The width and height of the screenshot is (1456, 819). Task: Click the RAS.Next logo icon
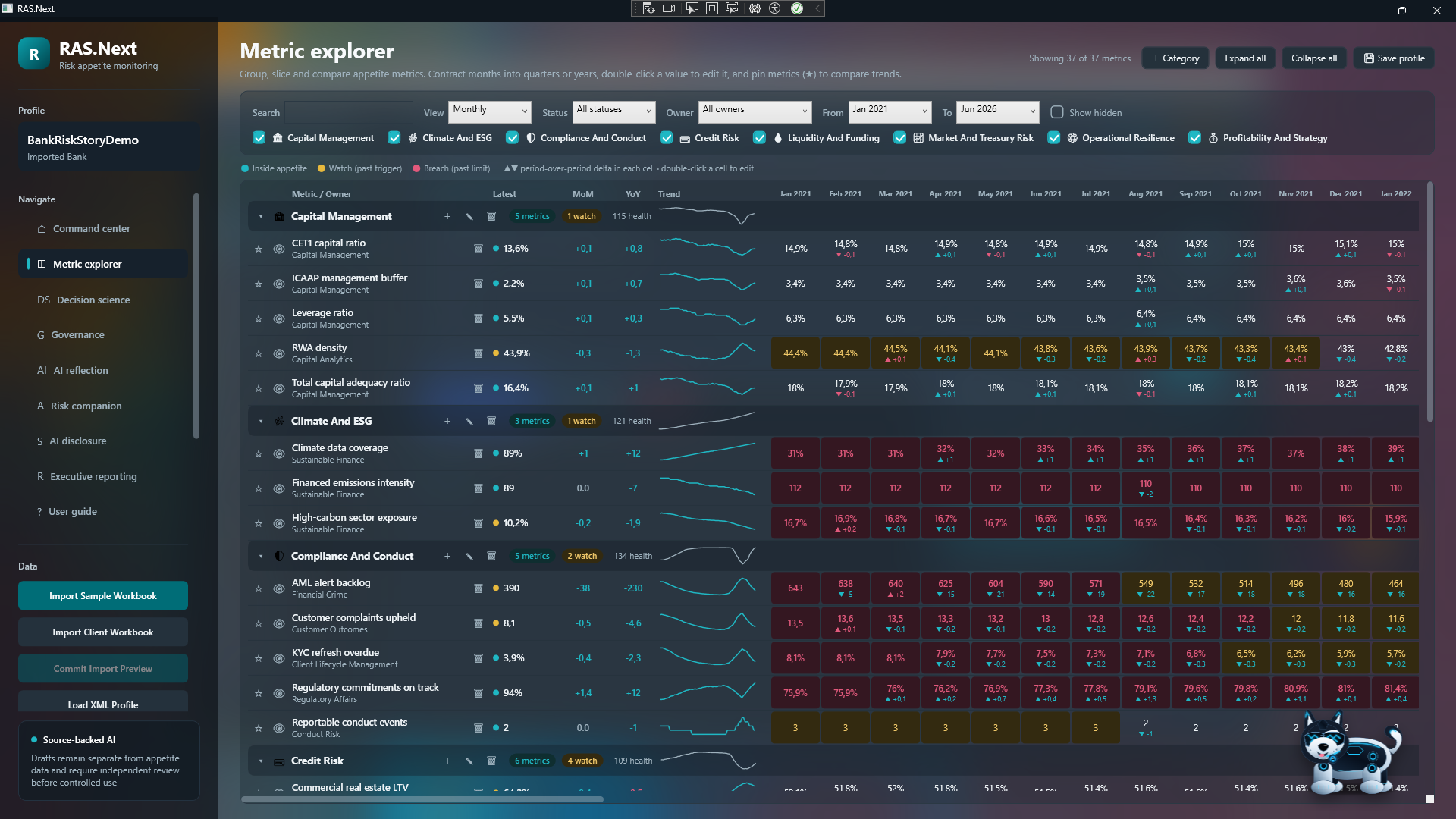click(34, 55)
